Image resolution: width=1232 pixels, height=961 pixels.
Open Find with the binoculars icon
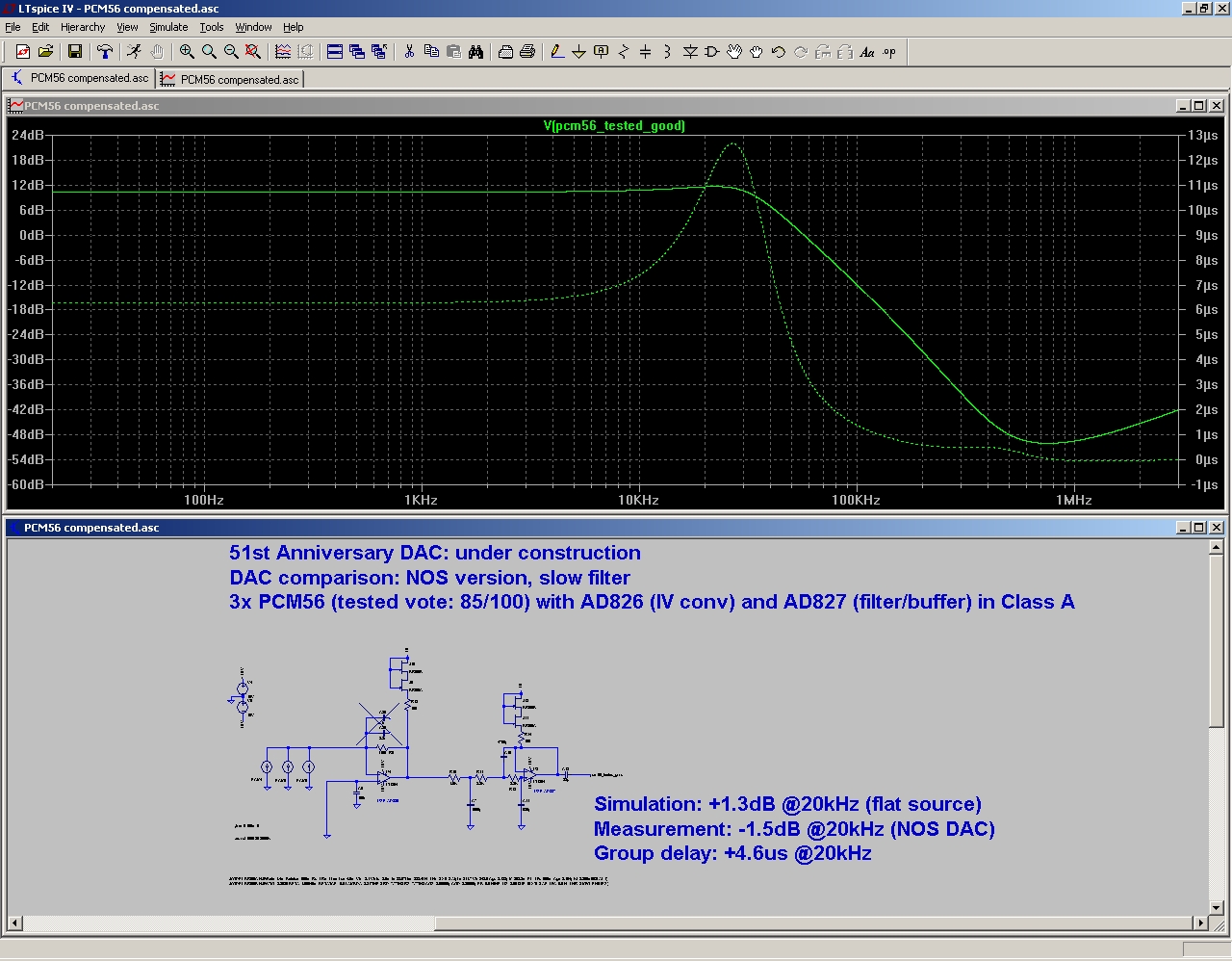click(x=475, y=52)
